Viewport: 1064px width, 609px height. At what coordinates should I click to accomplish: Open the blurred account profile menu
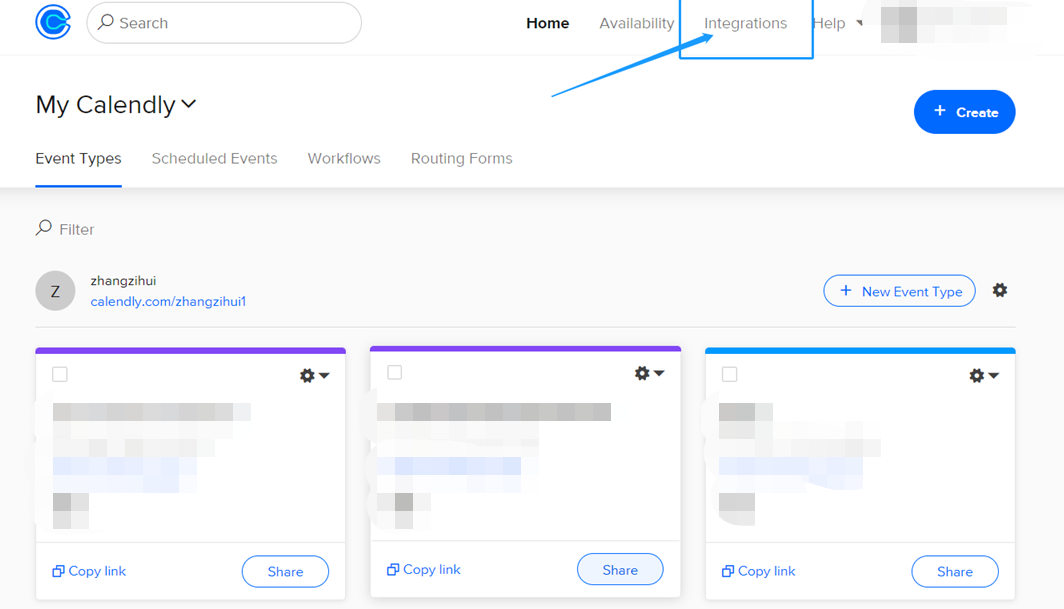943,23
